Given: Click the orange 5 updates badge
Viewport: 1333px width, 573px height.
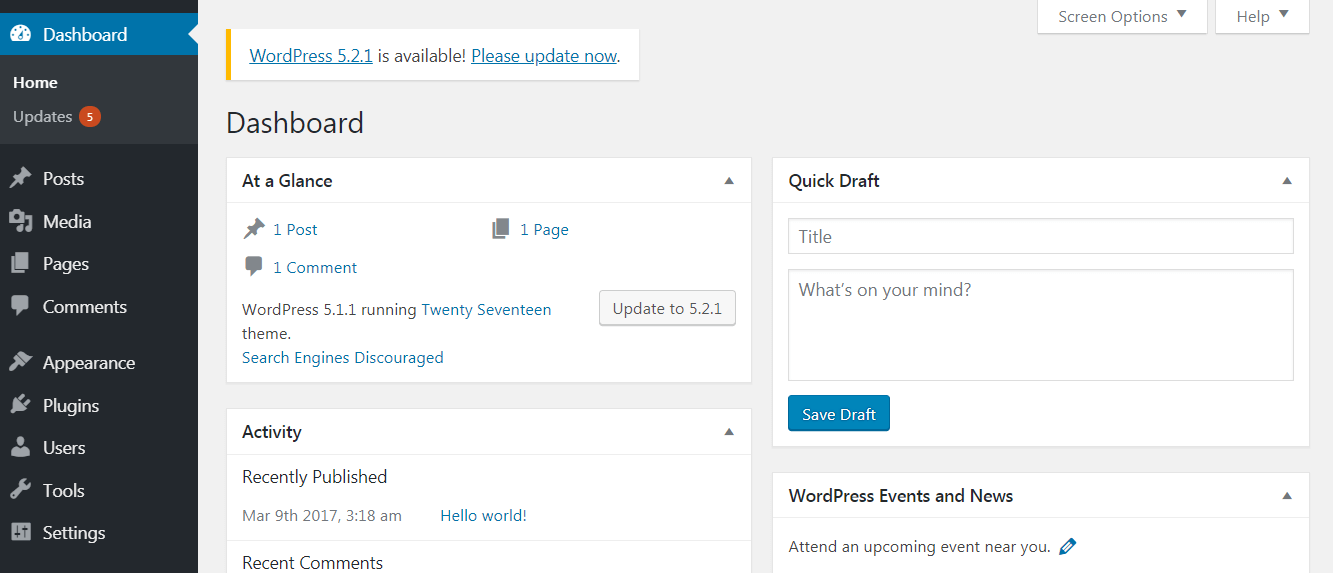Looking at the screenshot, I should coord(90,117).
